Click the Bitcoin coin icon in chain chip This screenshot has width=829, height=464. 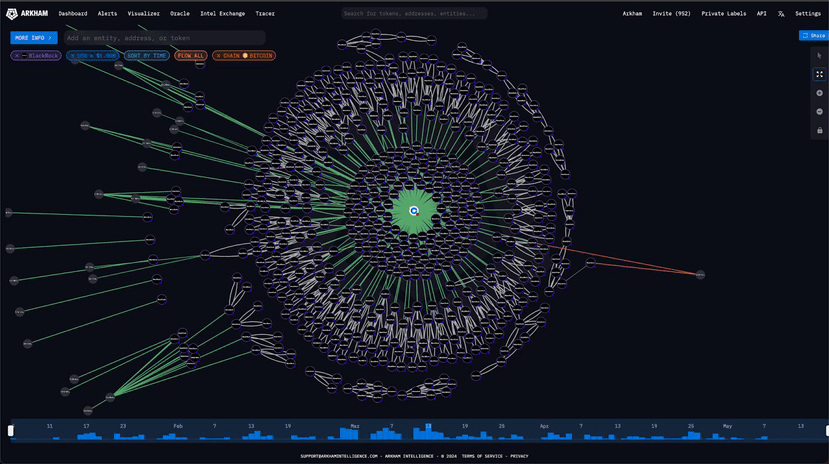tap(245, 55)
